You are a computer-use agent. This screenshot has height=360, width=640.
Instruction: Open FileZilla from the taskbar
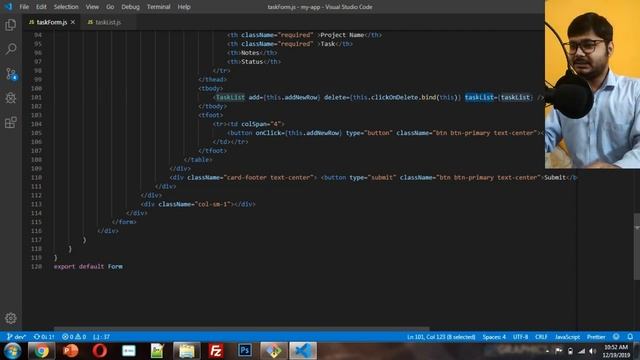(x=216, y=351)
